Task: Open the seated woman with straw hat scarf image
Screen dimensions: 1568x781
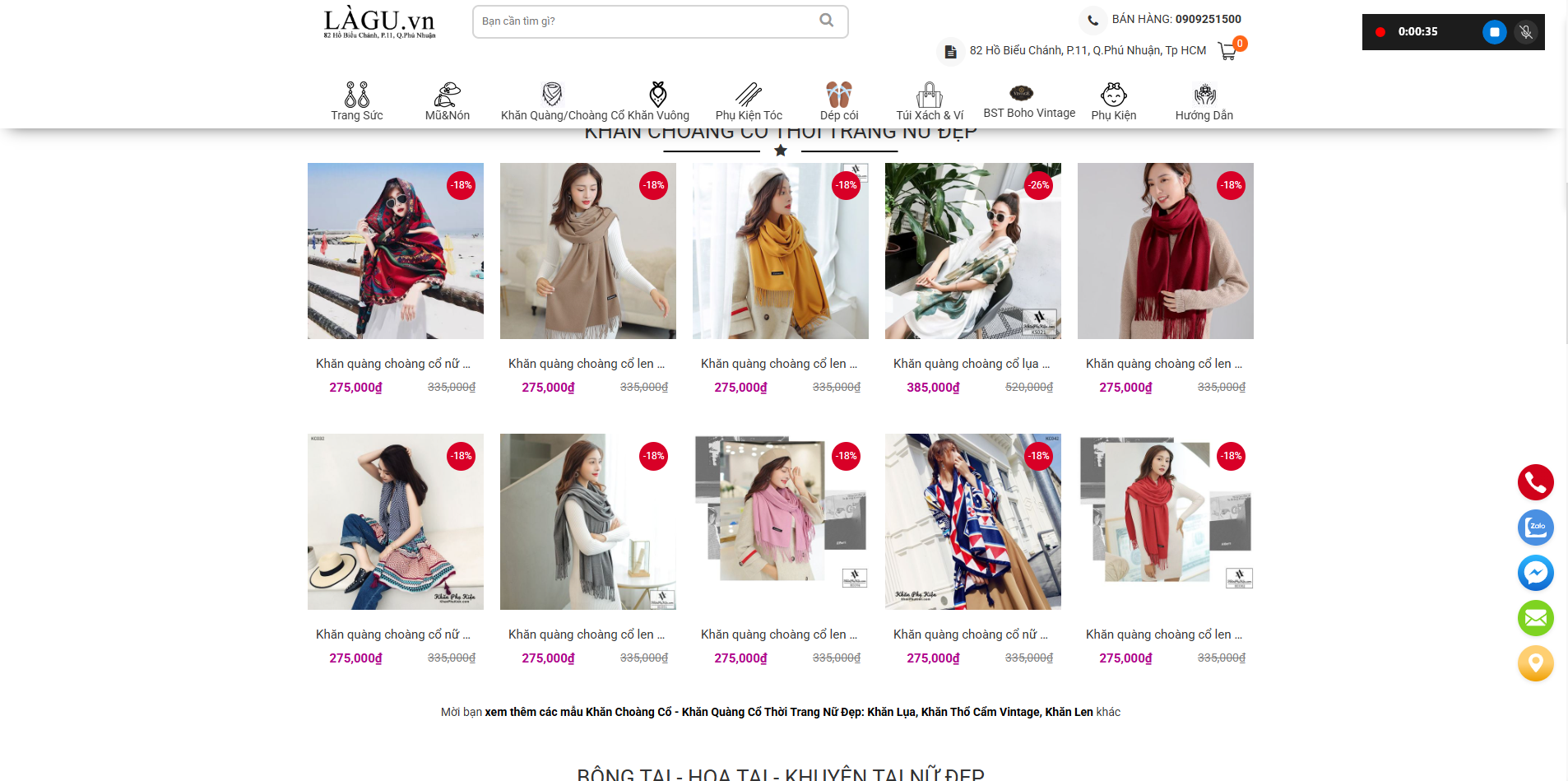Action: click(x=396, y=522)
